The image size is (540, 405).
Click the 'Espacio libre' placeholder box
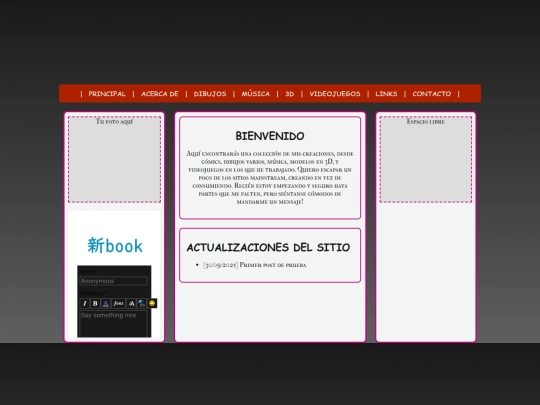426,159
